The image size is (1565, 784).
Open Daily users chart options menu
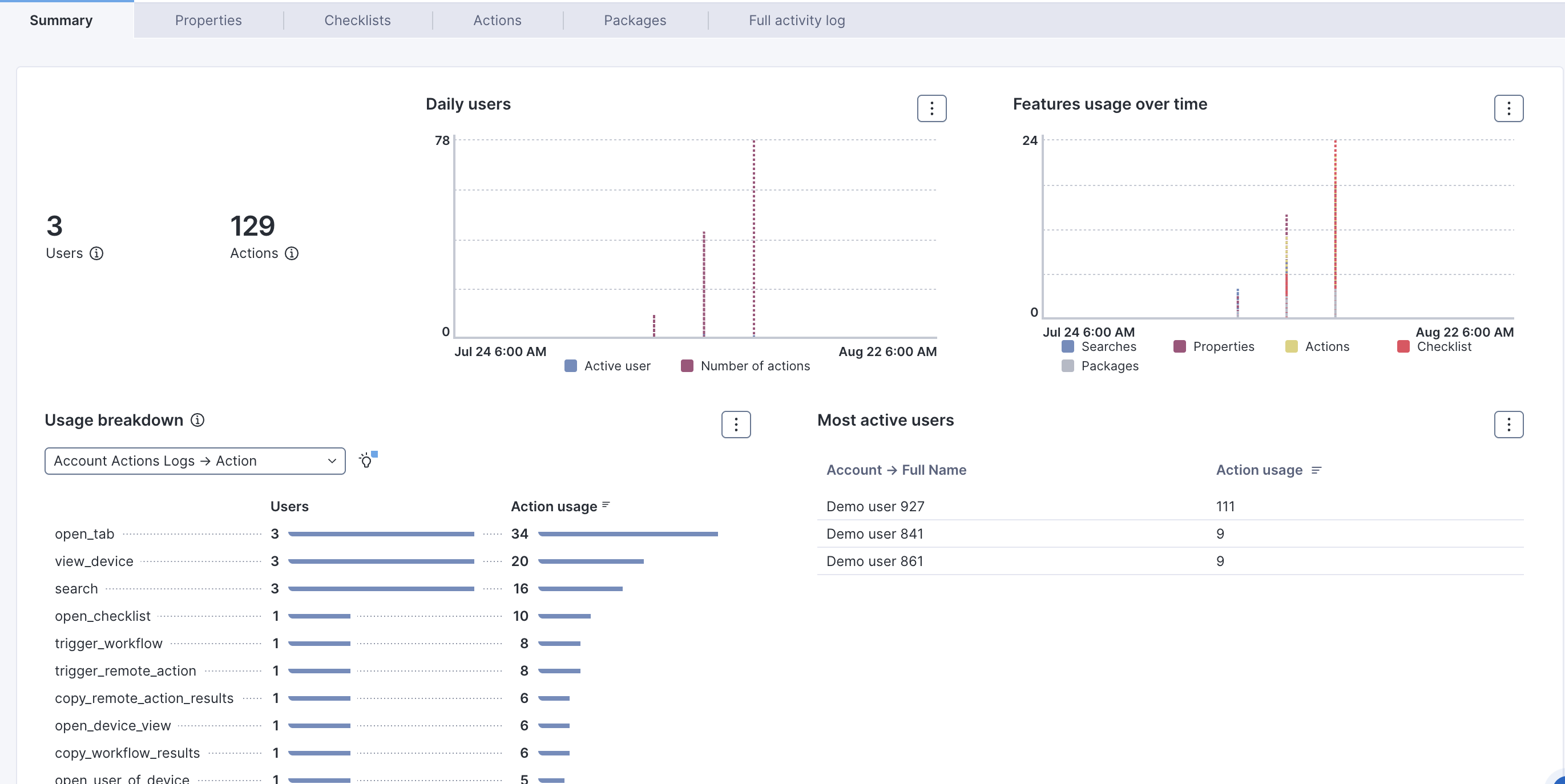pyautogui.click(x=931, y=109)
